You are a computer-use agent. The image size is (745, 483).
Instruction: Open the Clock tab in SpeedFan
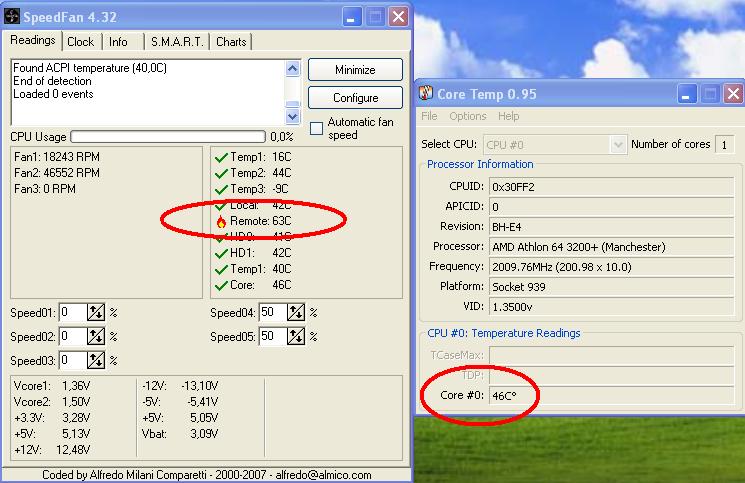tap(81, 42)
